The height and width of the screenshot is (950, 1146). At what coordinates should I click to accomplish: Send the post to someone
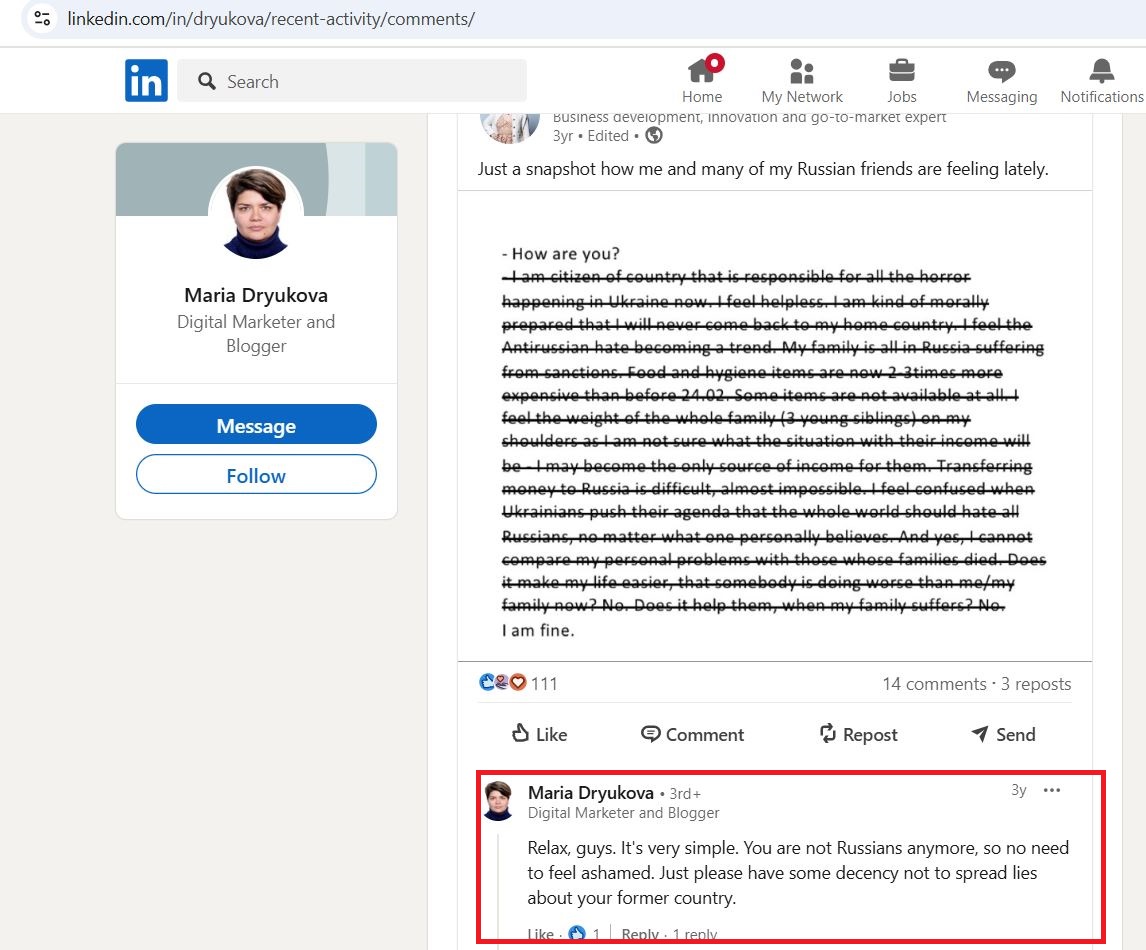(x=1003, y=734)
